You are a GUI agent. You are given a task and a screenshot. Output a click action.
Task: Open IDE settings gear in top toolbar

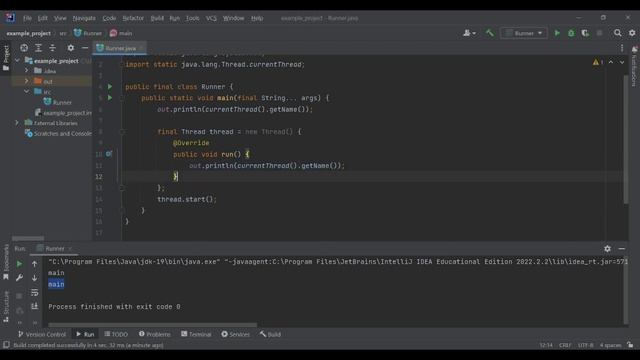tap(632, 33)
